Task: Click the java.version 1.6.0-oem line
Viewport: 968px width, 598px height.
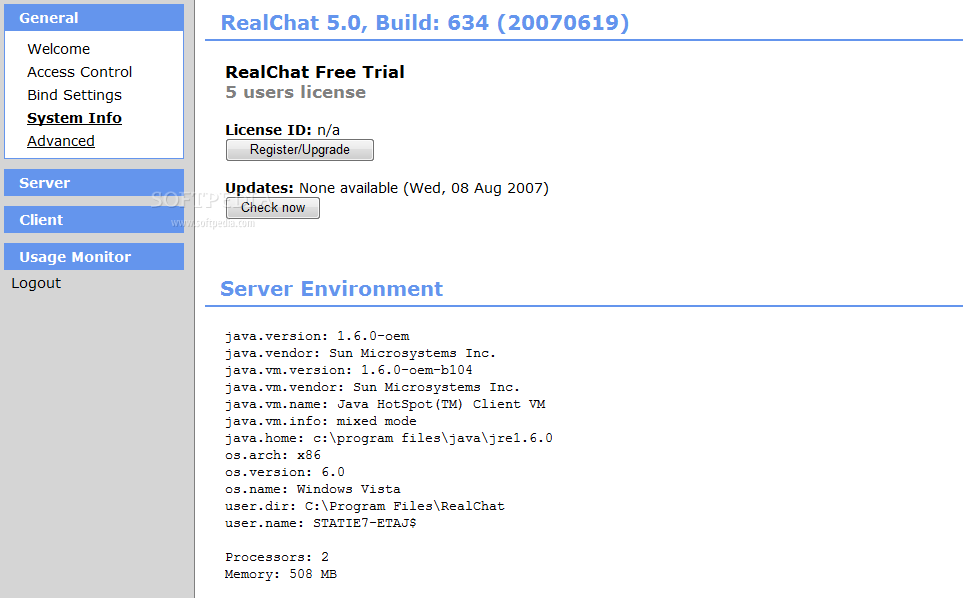Action: click(317, 336)
